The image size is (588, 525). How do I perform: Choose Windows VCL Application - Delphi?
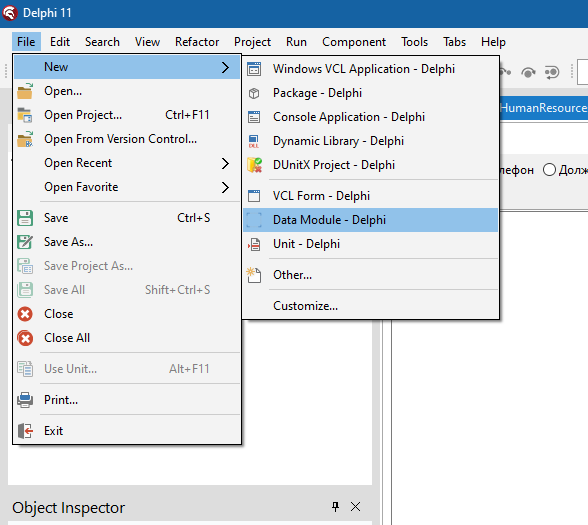370,69
